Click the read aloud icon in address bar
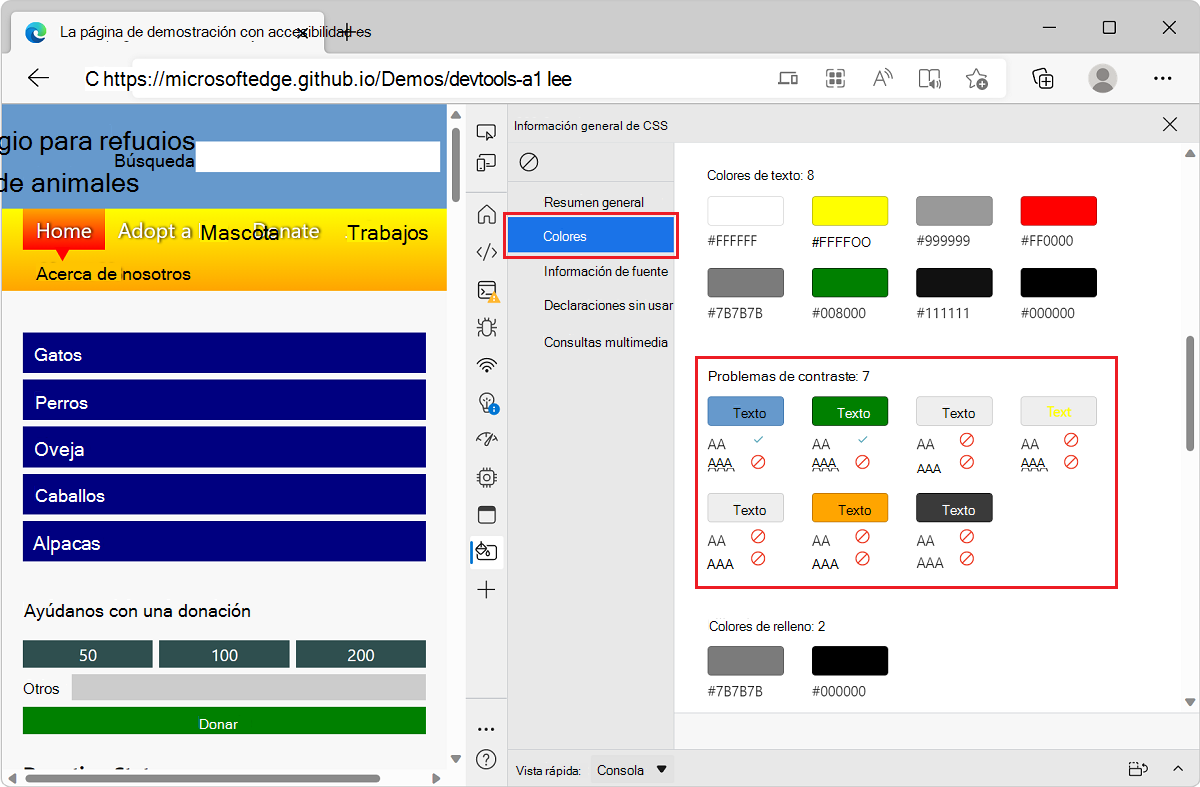Screen dimensions: 1200x787 [x=929, y=77]
